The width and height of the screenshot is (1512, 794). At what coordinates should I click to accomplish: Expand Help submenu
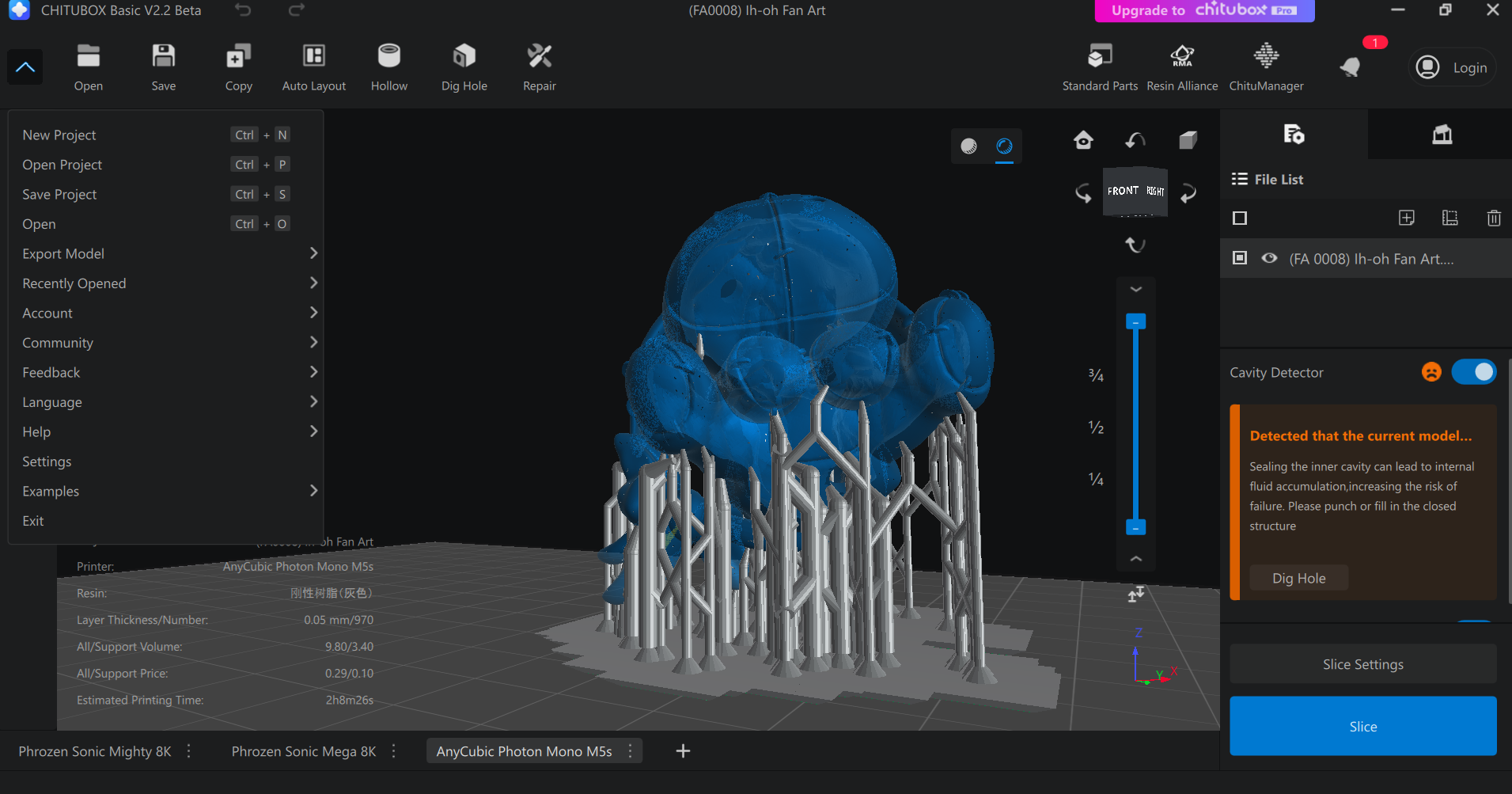(165, 431)
